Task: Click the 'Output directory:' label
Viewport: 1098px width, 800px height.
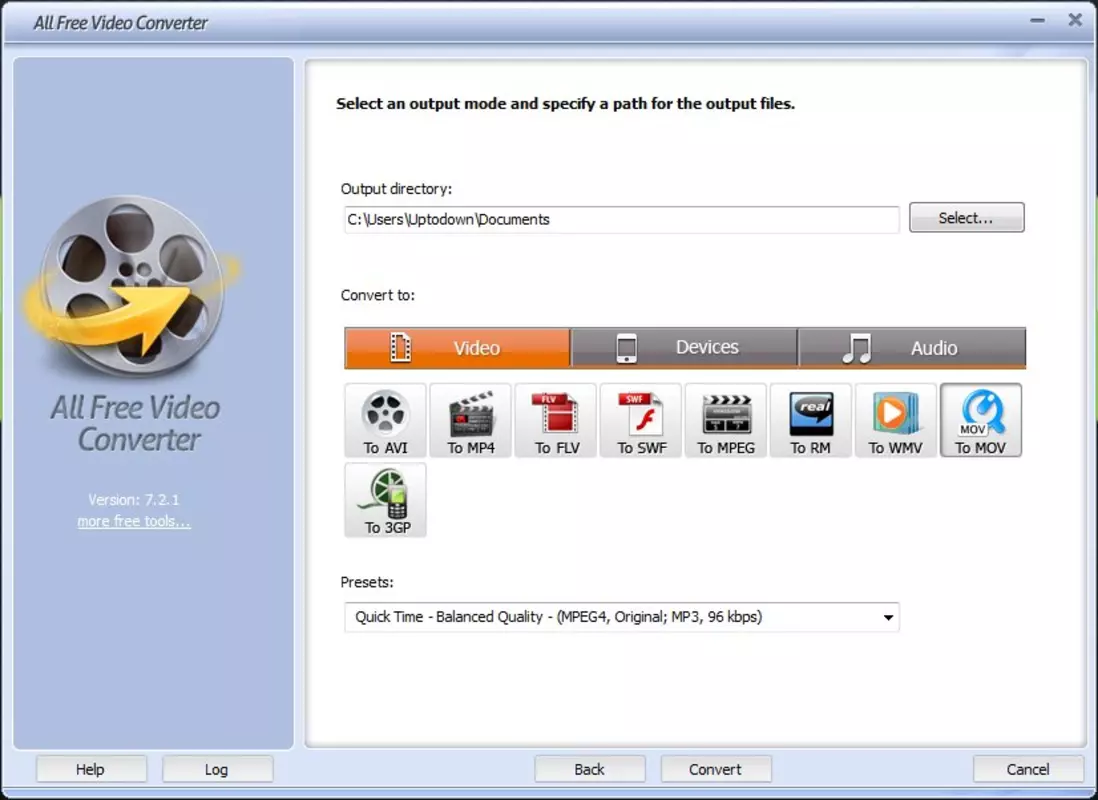Action: 396,189
